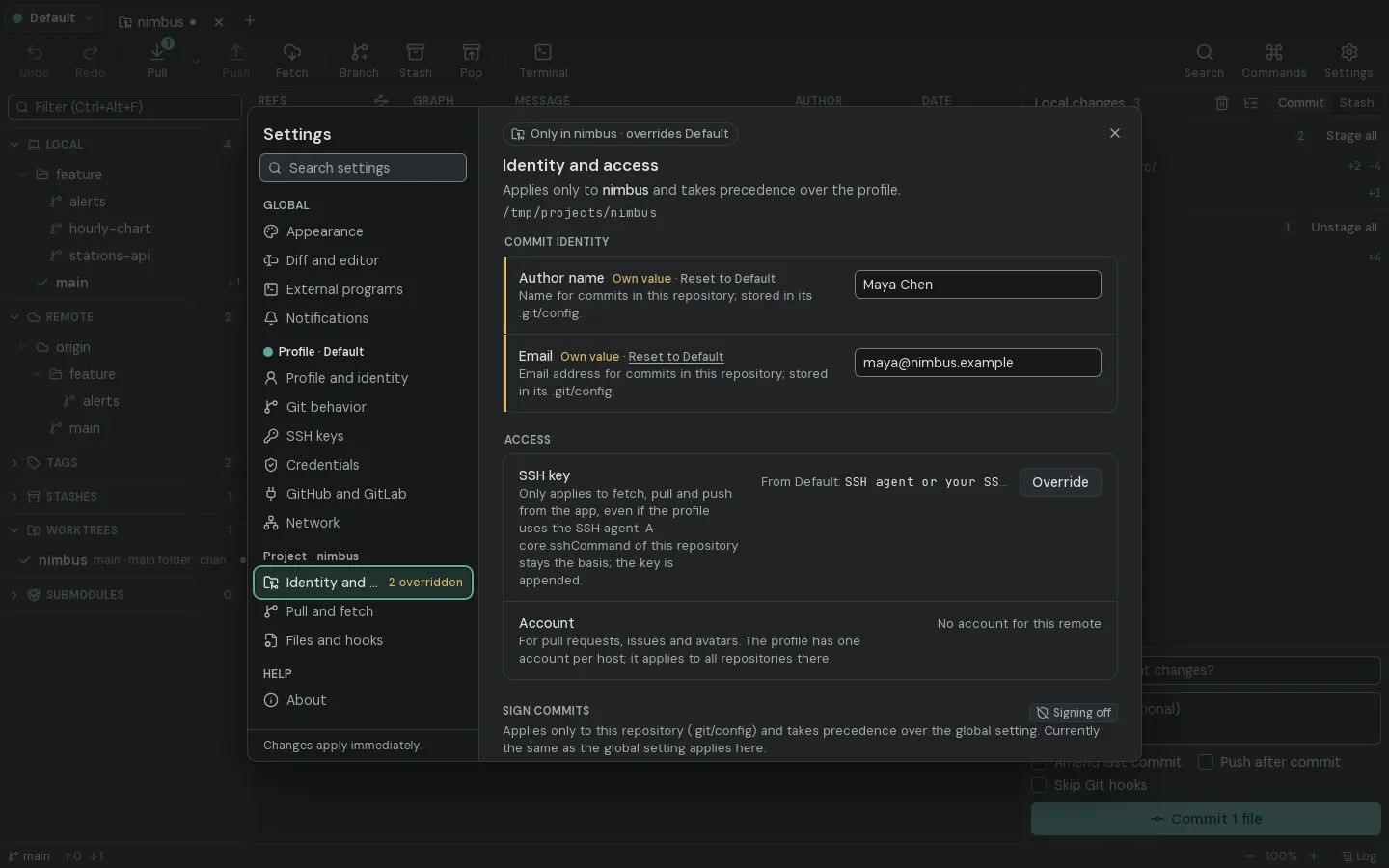This screenshot has height=868, width=1389.
Task: Pull changes with the Pull icon
Action: 157,61
